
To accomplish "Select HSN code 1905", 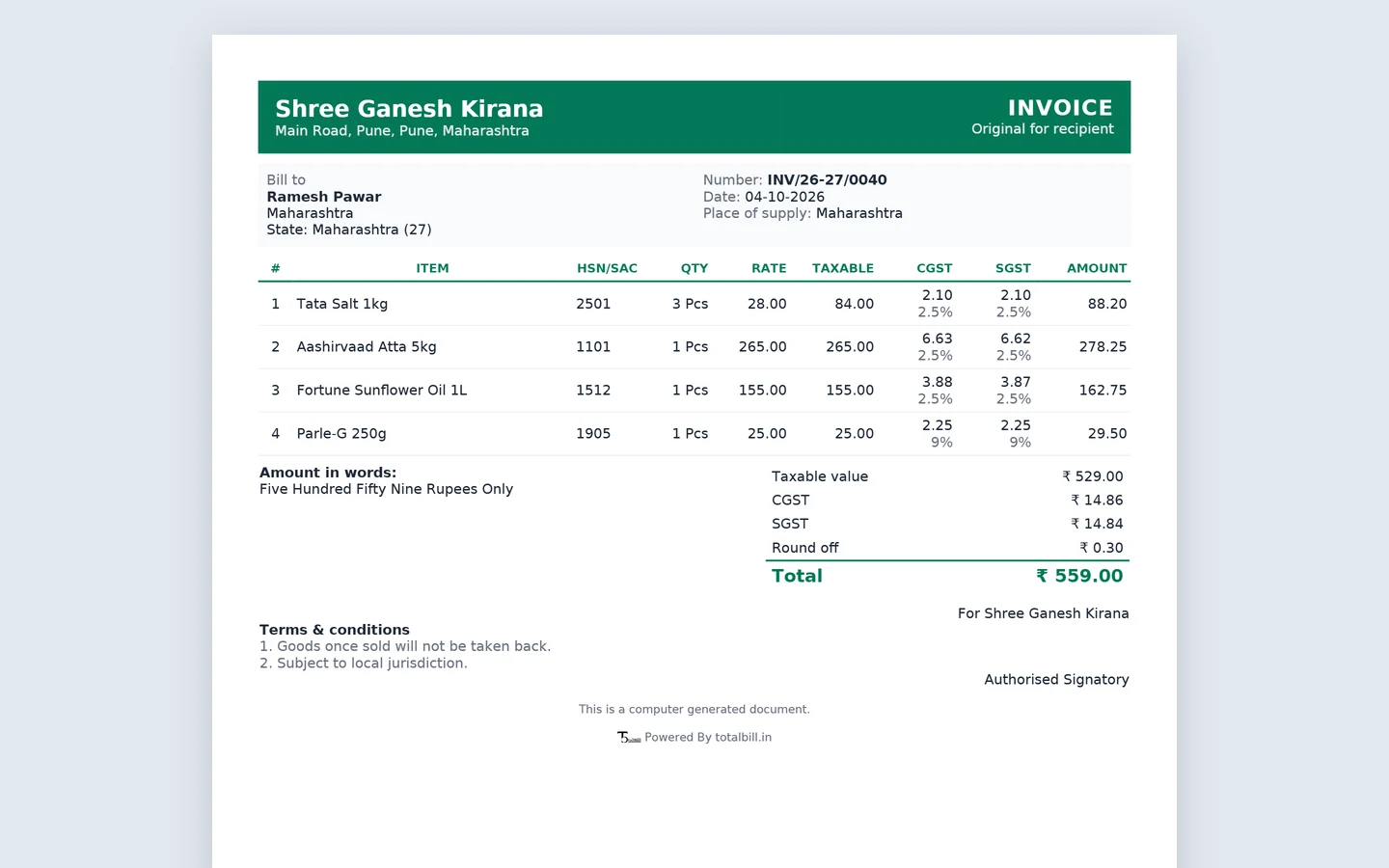I will coord(593,434).
